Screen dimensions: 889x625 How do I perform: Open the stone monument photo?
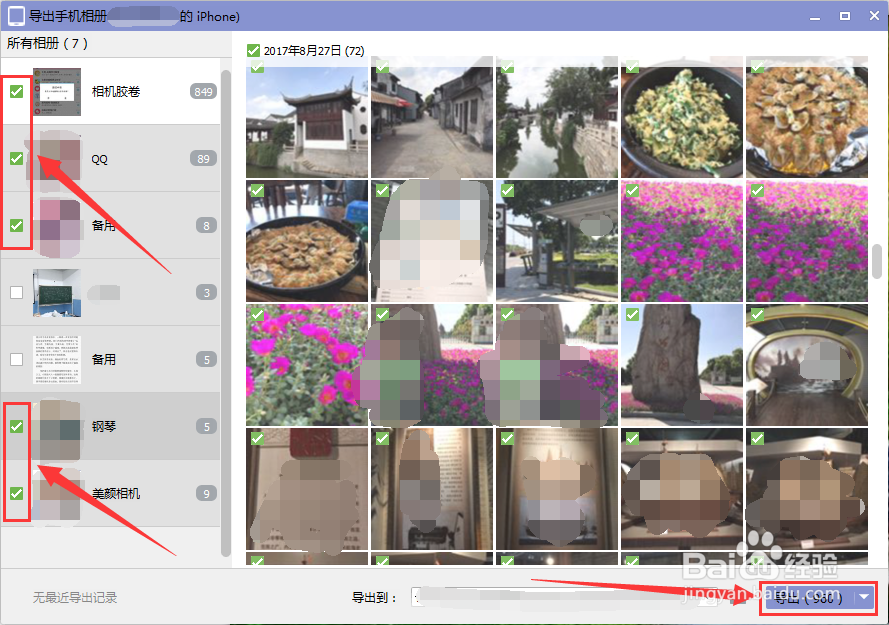[682, 365]
